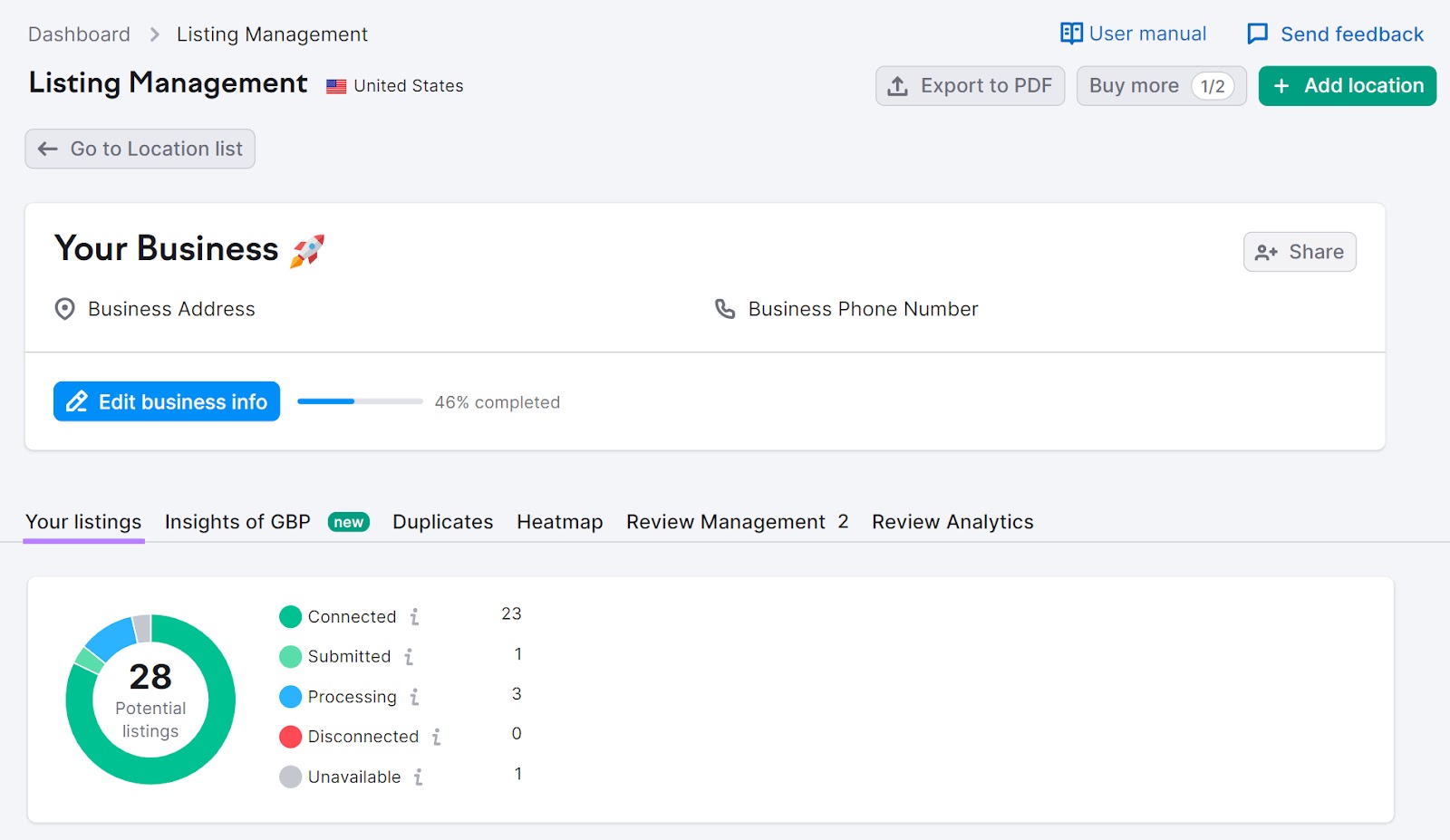
Task: Click the phone icon beside Business Phone Number
Action: click(x=726, y=309)
